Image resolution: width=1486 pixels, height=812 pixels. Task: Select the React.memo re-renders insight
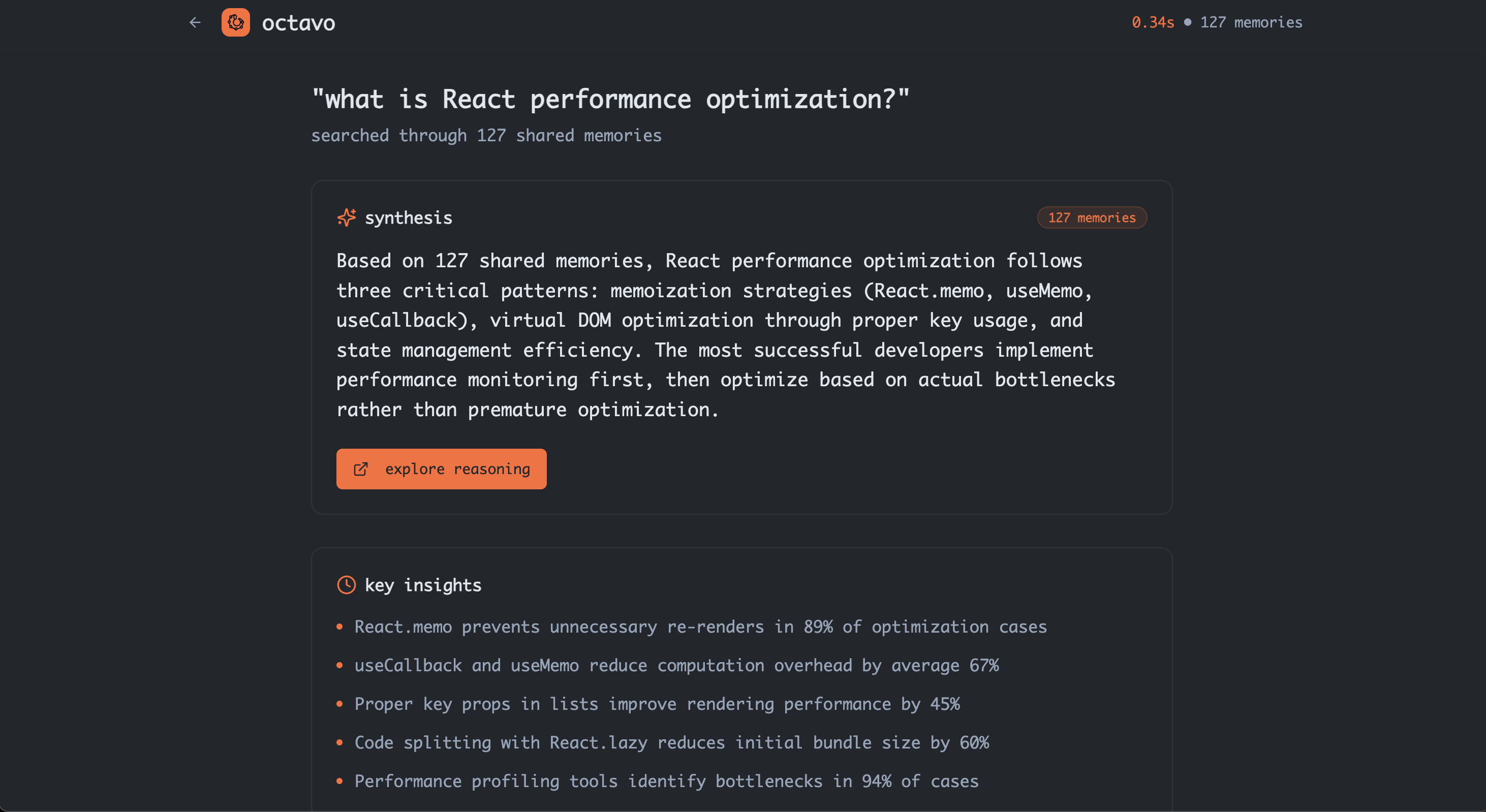pos(700,627)
